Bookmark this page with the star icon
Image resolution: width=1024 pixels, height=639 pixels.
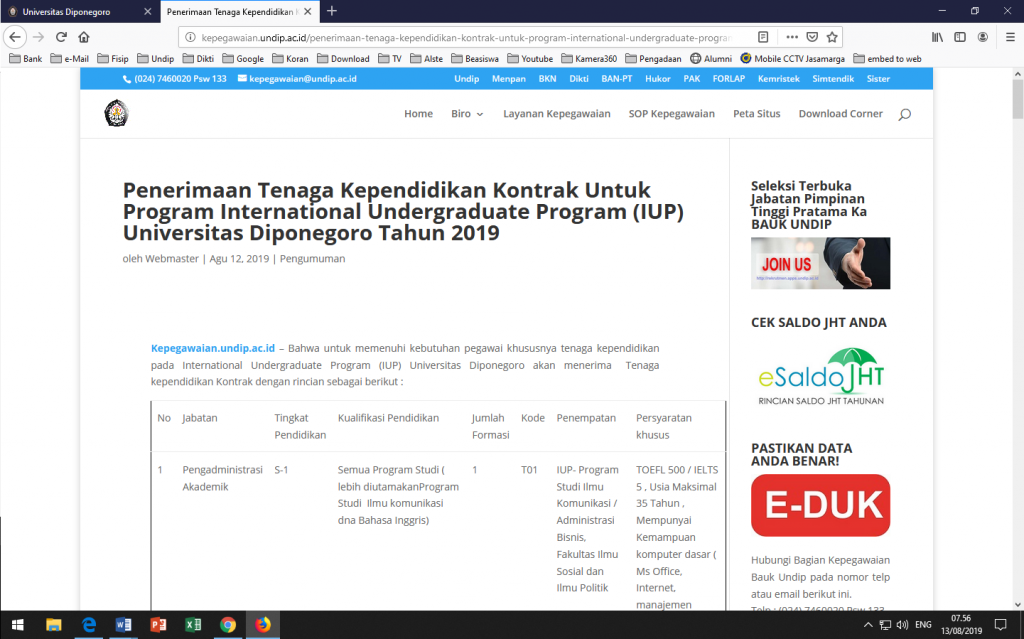[832, 37]
